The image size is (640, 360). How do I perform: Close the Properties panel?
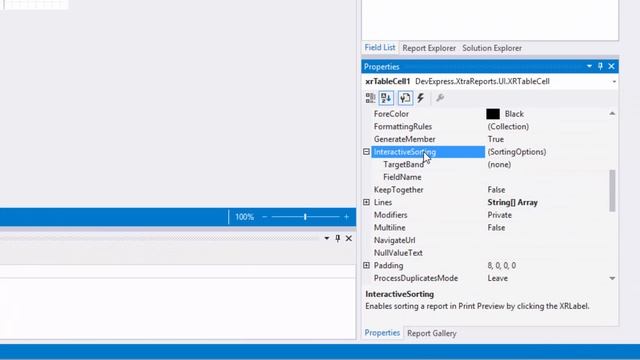click(x=611, y=66)
